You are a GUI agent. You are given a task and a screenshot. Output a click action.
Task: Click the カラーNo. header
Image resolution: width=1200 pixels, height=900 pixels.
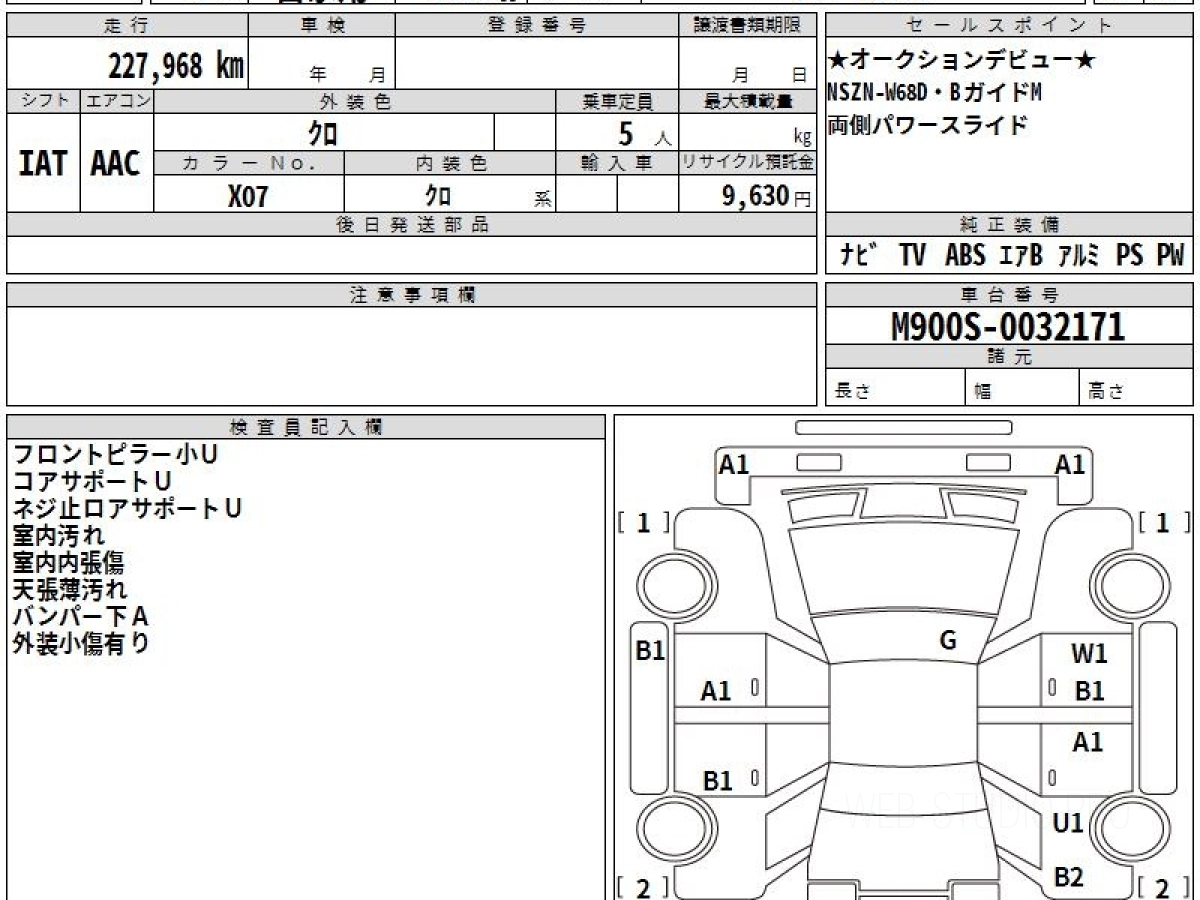(249, 163)
